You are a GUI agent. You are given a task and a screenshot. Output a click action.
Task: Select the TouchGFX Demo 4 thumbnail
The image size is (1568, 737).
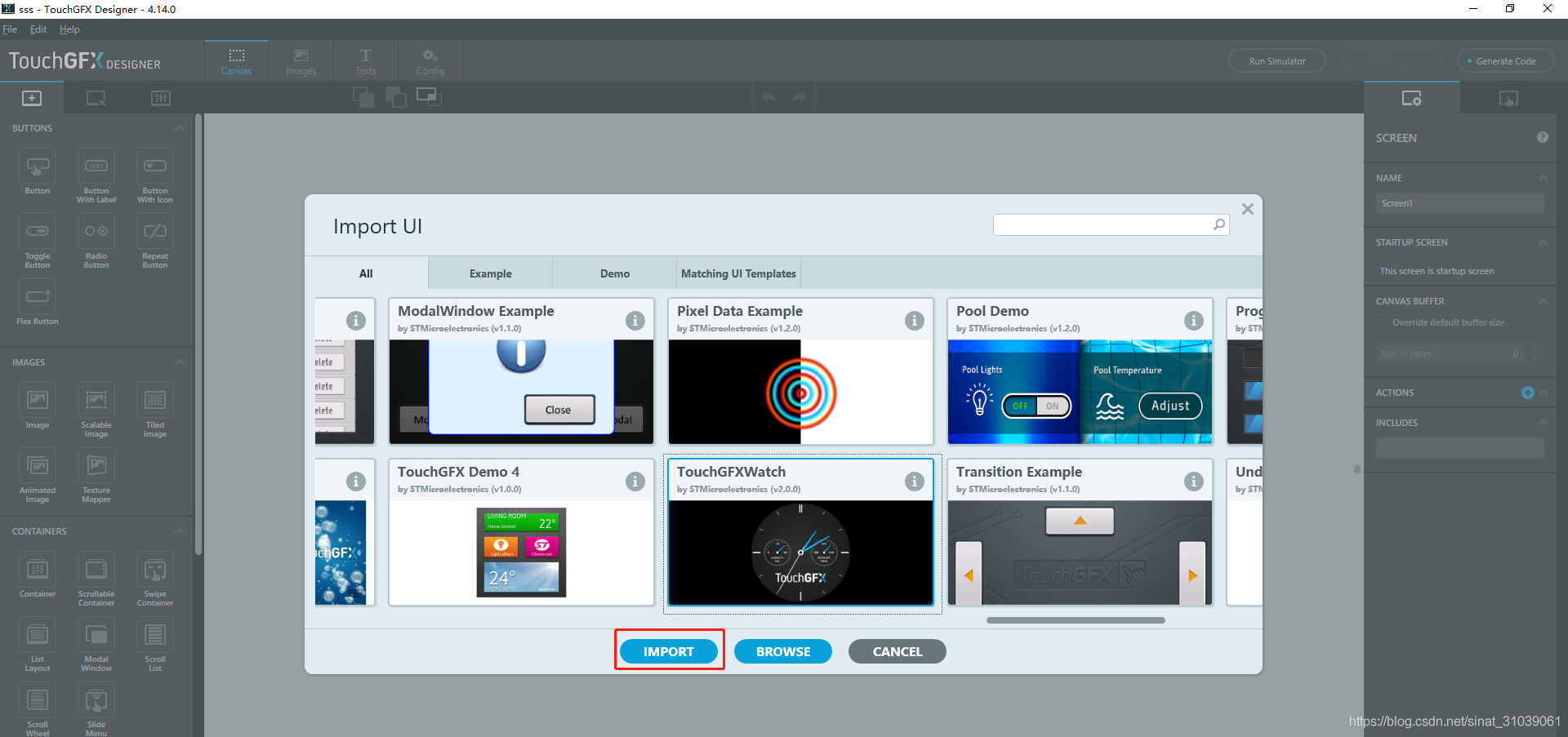(521, 553)
